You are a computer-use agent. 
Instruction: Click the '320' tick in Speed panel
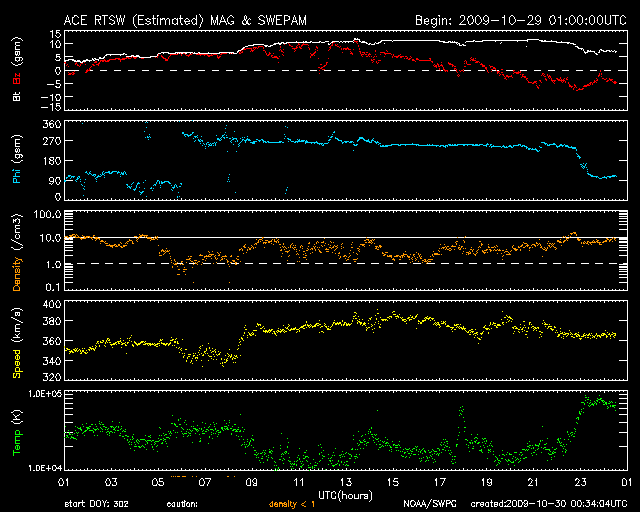tap(52, 376)
